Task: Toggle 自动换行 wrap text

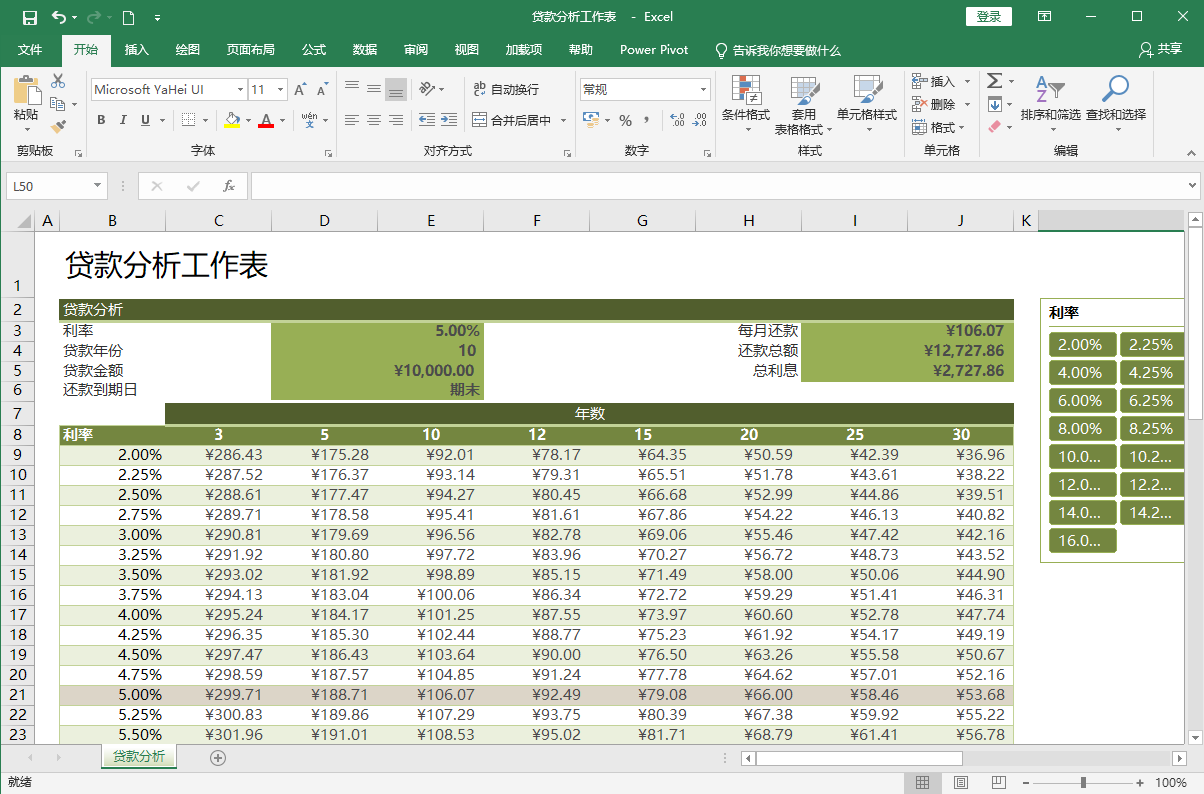Action: coord(506,89)
